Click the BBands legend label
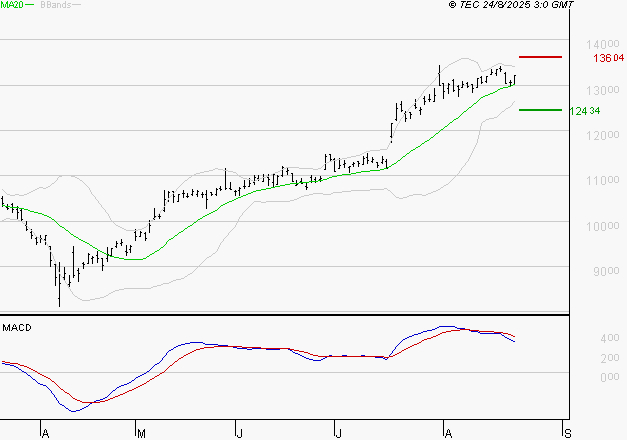 click(56, 5)
